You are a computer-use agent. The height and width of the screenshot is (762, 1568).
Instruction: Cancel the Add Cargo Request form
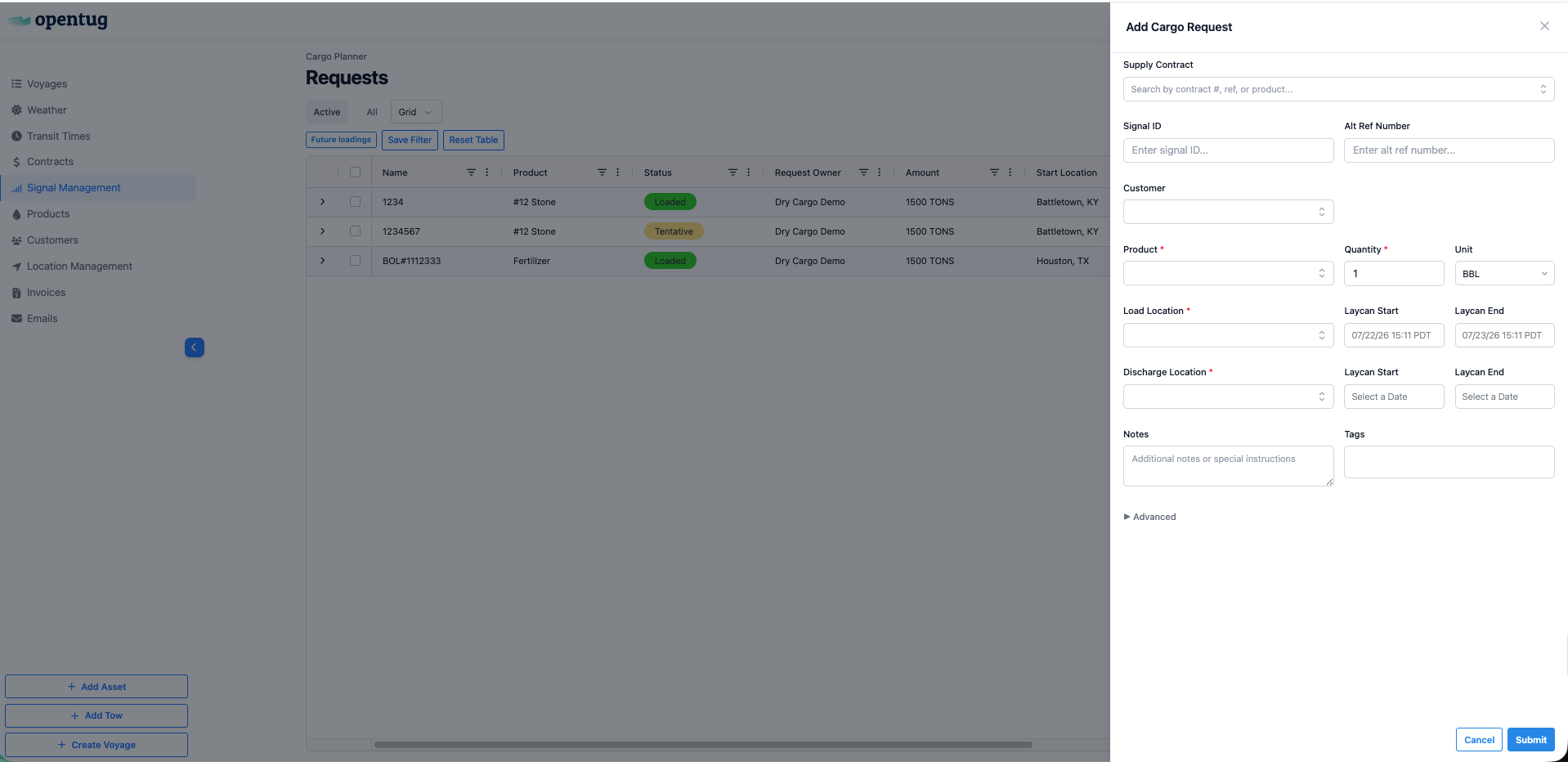pyautogui.click(x=1479, y=740)
